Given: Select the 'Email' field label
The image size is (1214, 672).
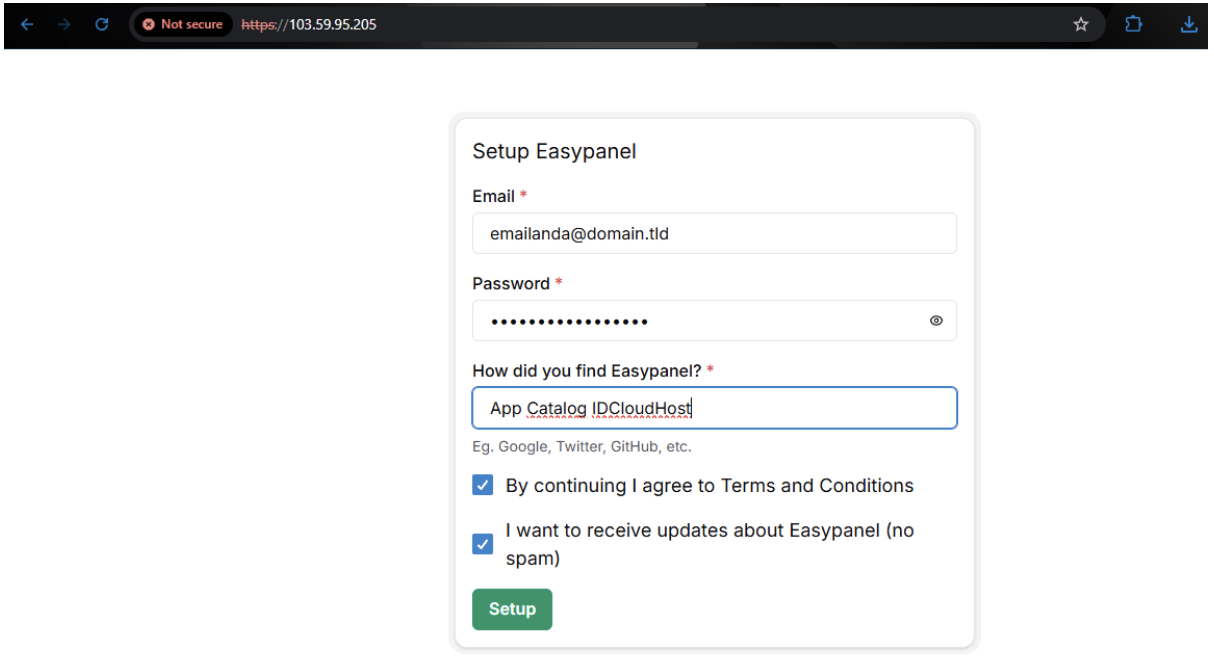Looking at the screenshot, I should pos(493,196).
